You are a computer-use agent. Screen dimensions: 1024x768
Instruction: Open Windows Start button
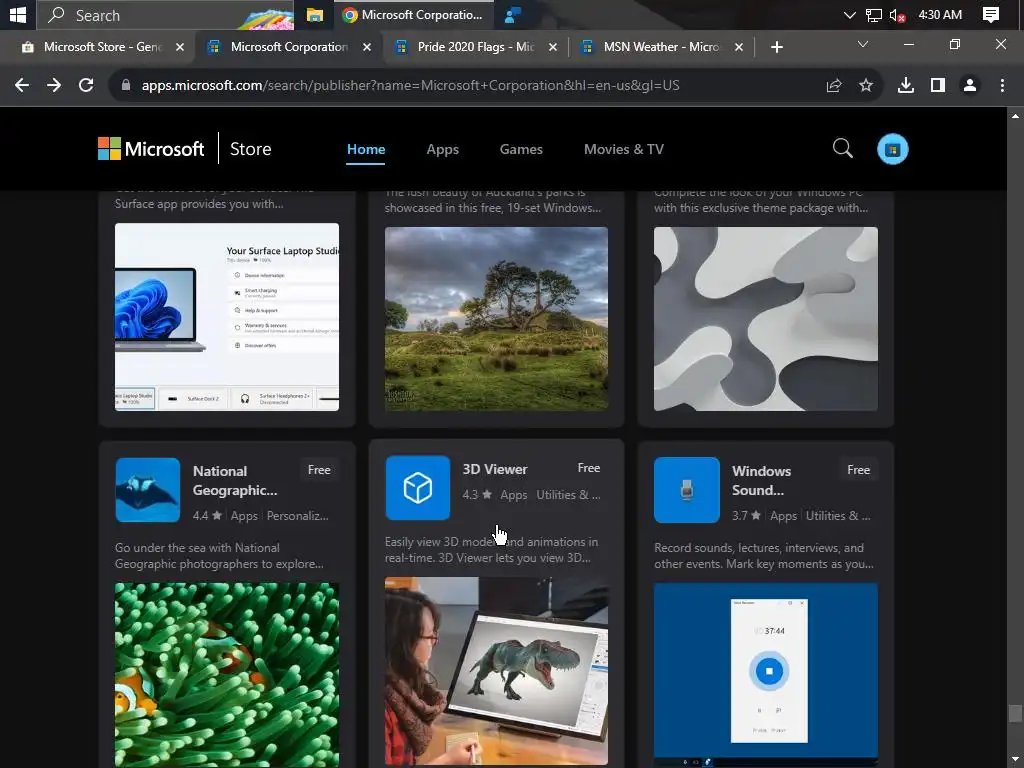[18, 14]
